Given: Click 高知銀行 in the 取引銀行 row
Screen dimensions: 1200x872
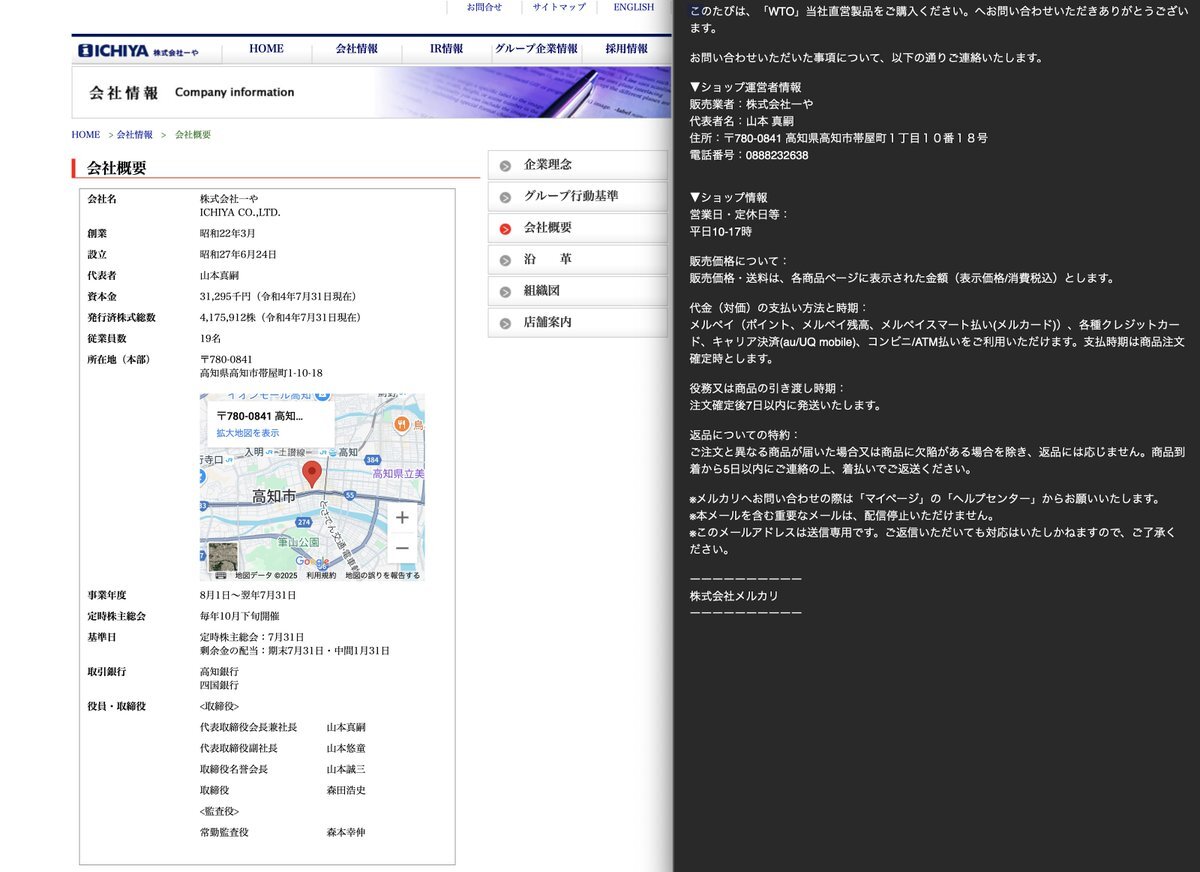Looking at the screenshot, I should [x=219, y=671].
